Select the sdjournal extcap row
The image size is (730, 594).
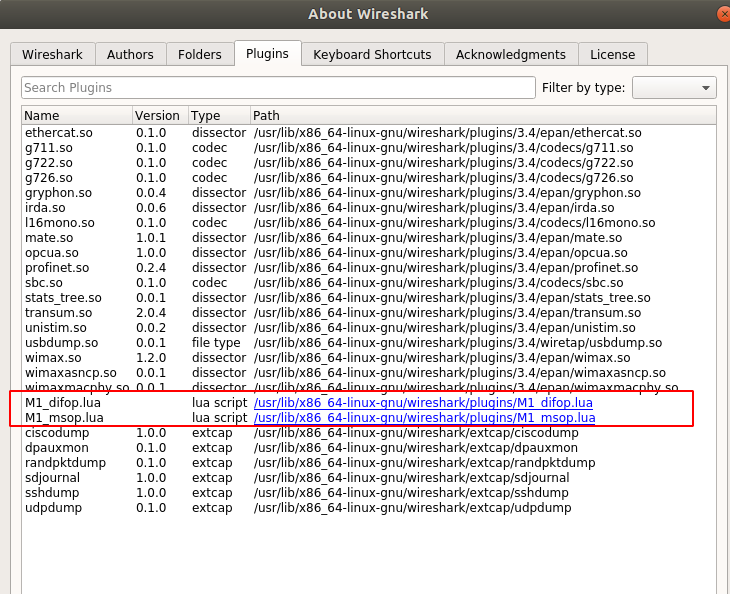369,478
